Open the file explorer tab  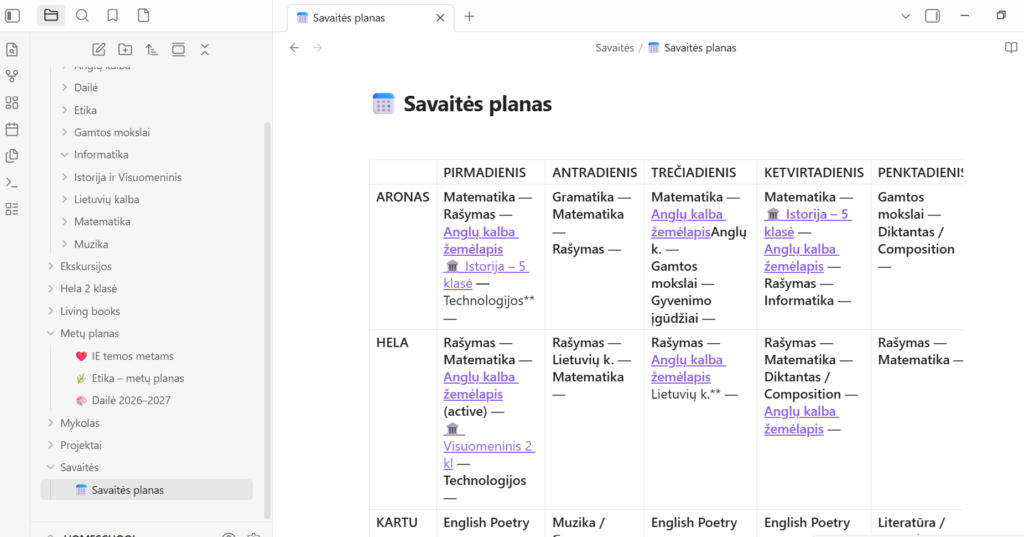tap(51, 15)
